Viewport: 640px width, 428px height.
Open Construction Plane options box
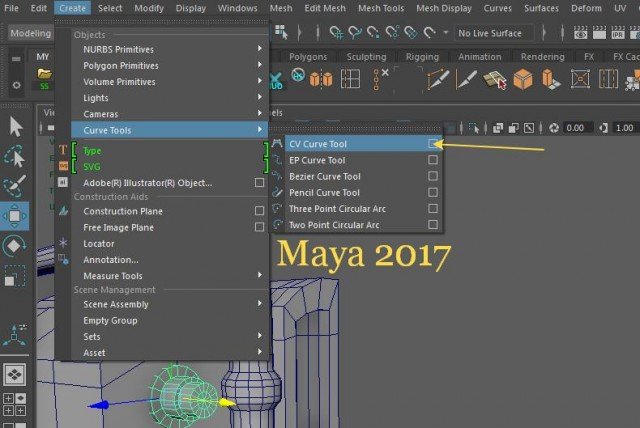click(x=259, y=211)
